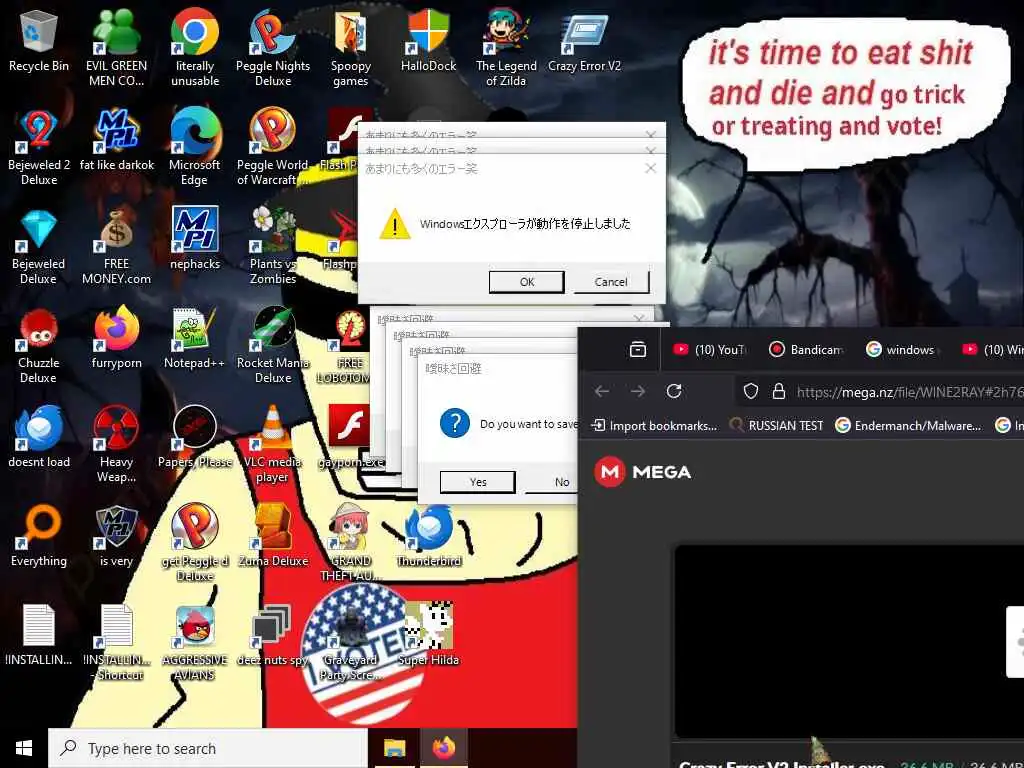1024x768 pixels.
Task: Close the front Japanese error dialog
Action: coord(650,168)
